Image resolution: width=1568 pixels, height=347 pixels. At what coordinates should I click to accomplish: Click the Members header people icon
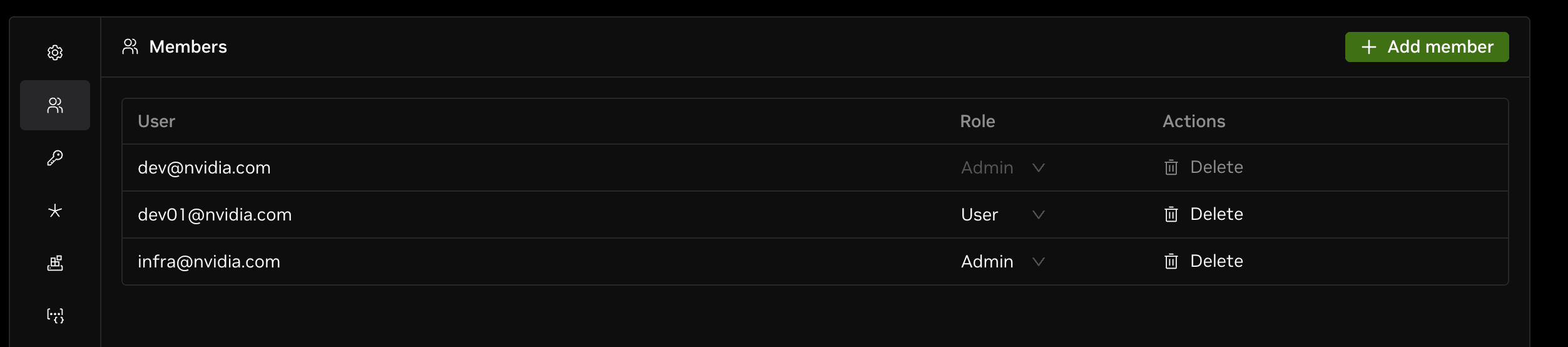point(130,46)
